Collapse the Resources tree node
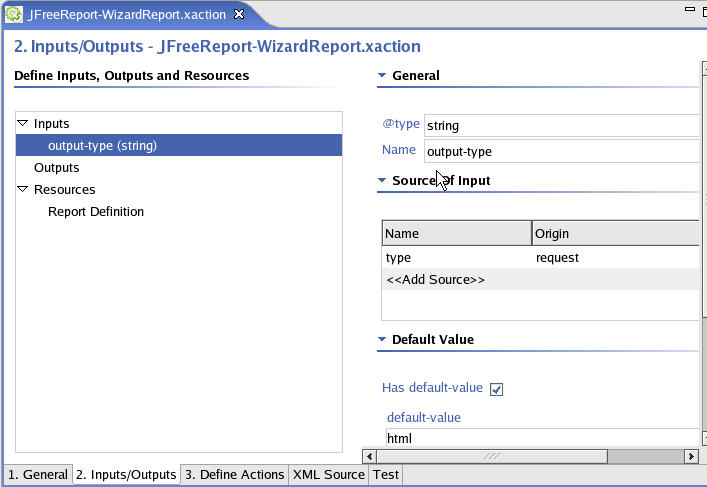This screenshot has height=487, width=707. coord(23,189)
